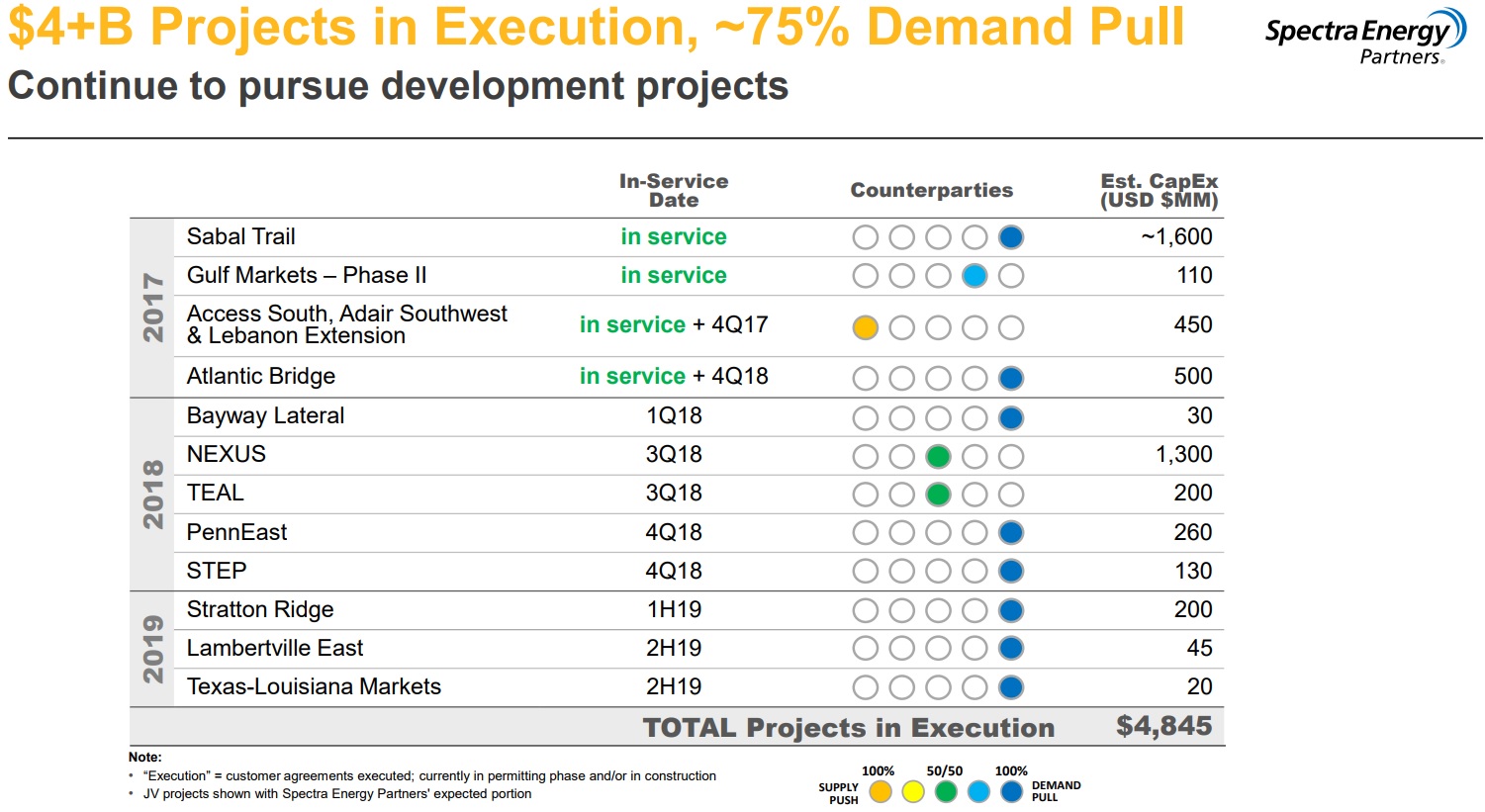The width and height of the screenshot is (1485, 812).
Task: Click the "1H19" date for Stratton Ridge
Action: [x=674, y=609]
